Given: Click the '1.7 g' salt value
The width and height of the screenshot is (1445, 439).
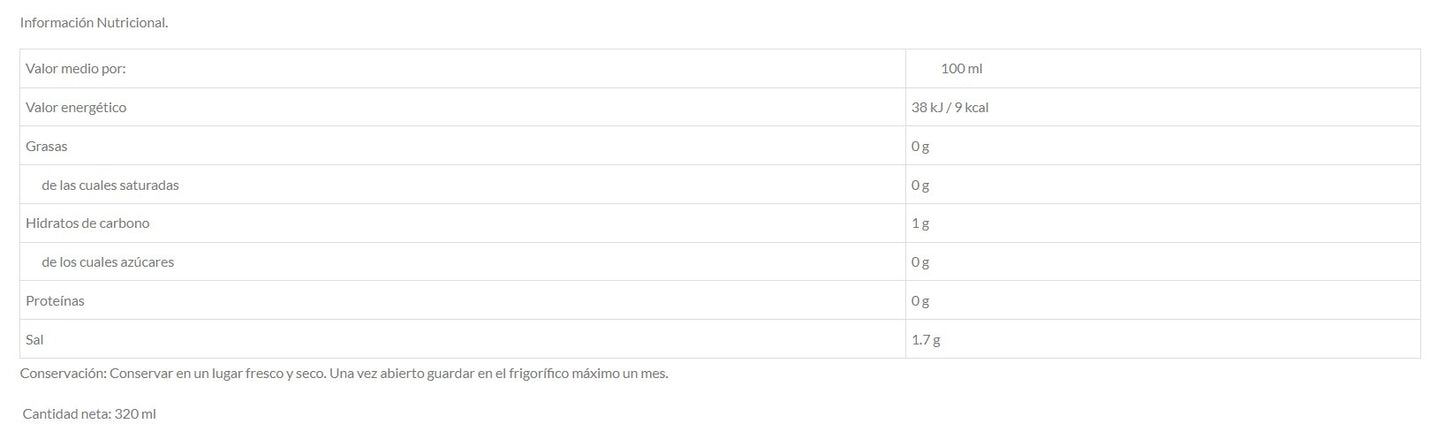Looking at the screenshot, I should pyautogui.click(x=926, y=340).
